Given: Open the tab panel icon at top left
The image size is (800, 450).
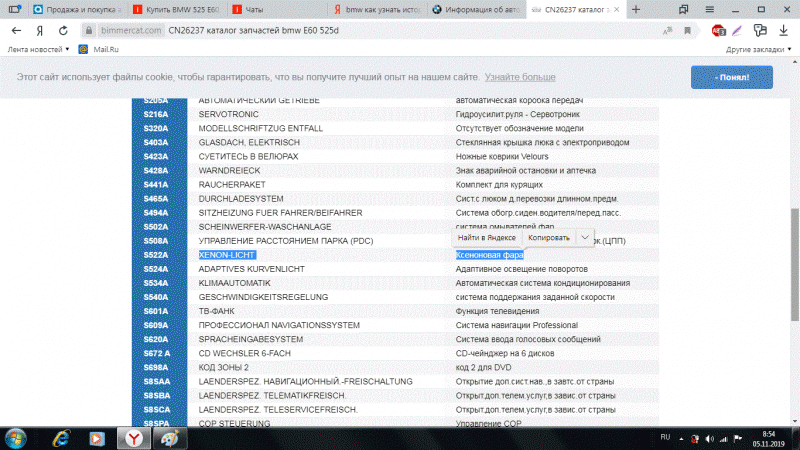Looking at the screenshot, I should click(14, 9).
